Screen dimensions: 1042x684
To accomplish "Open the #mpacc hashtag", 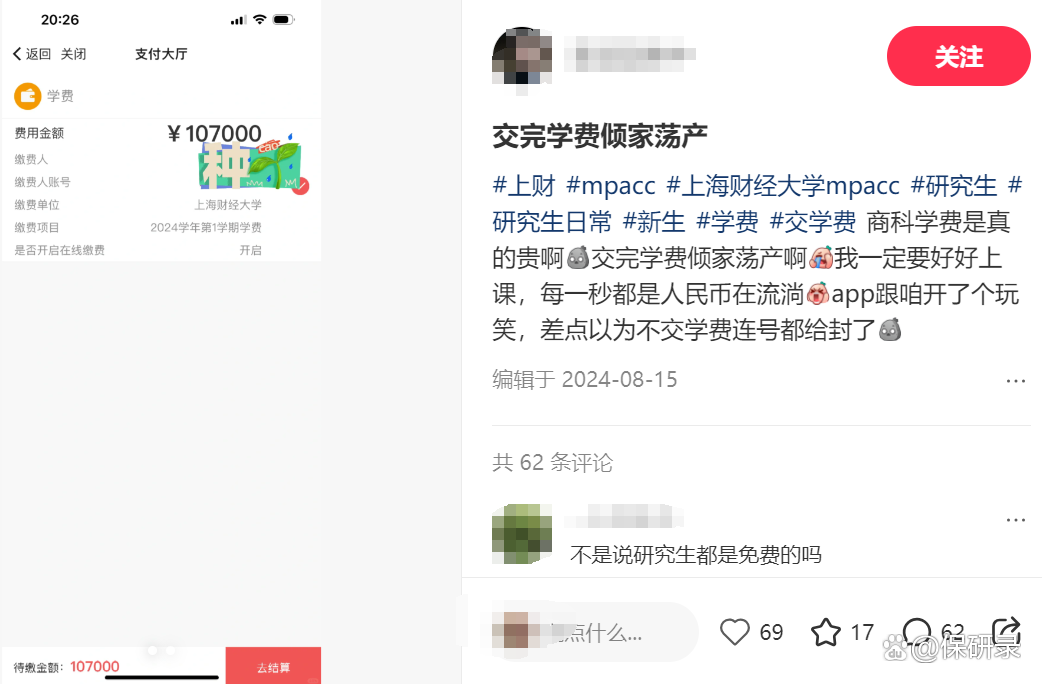I will coord(611,185).
